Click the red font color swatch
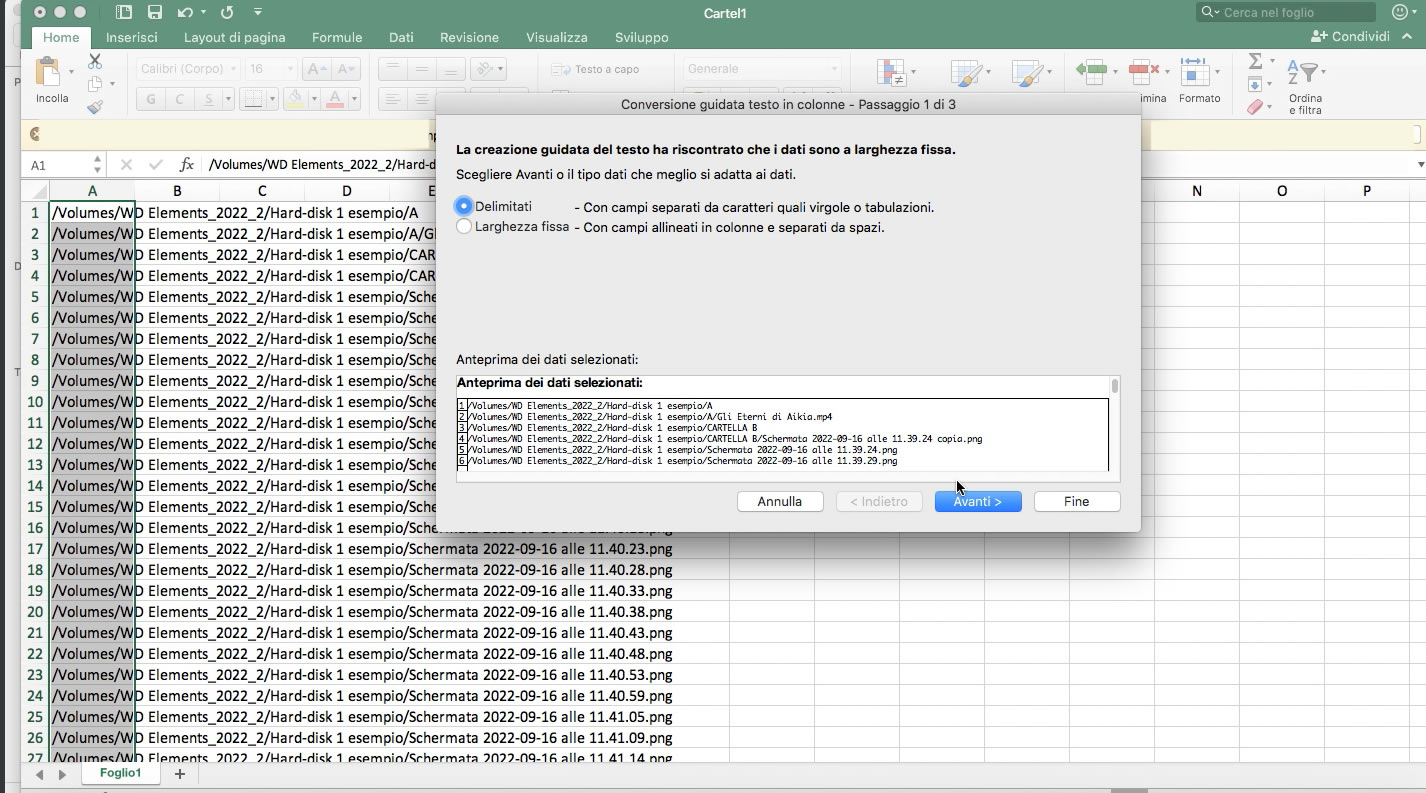 coord(336,99)
